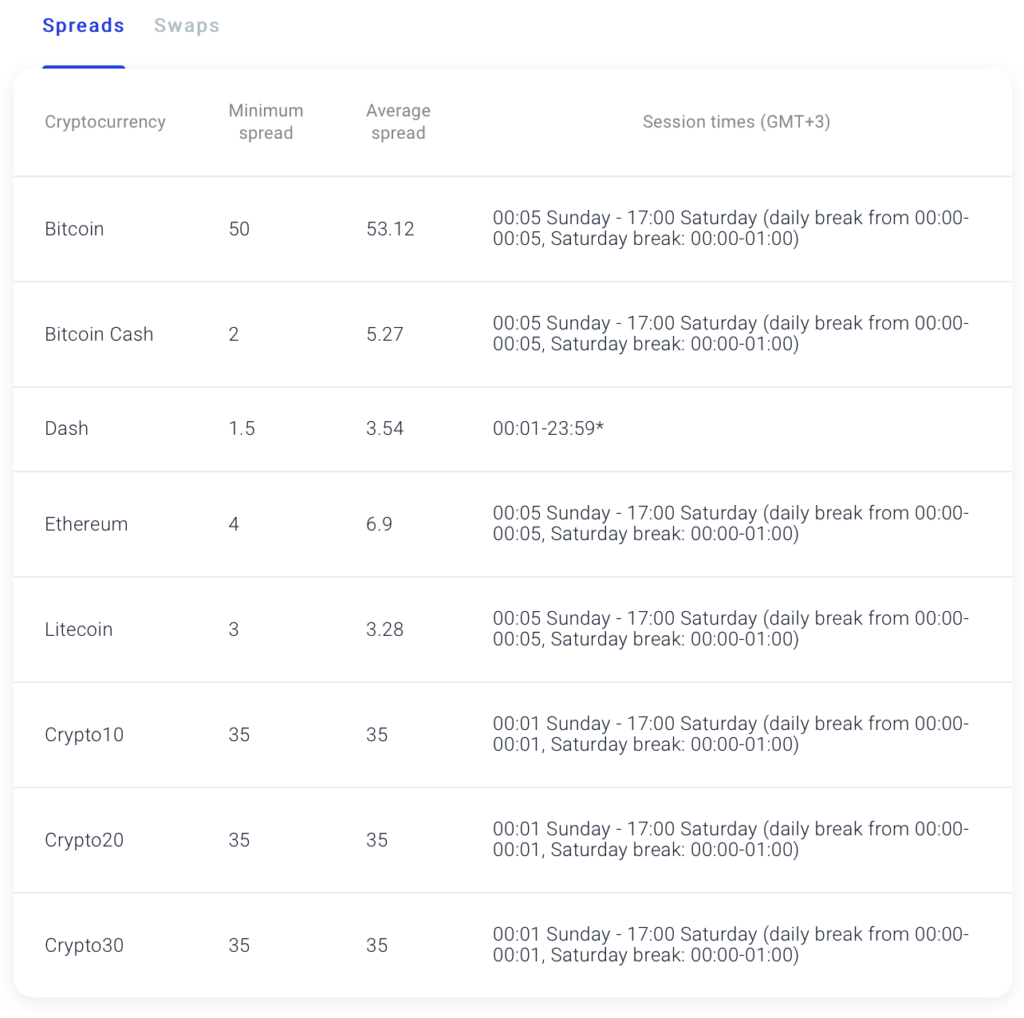
Task: Click Crypto30 minimum spread 35
Action: (239, 946)
